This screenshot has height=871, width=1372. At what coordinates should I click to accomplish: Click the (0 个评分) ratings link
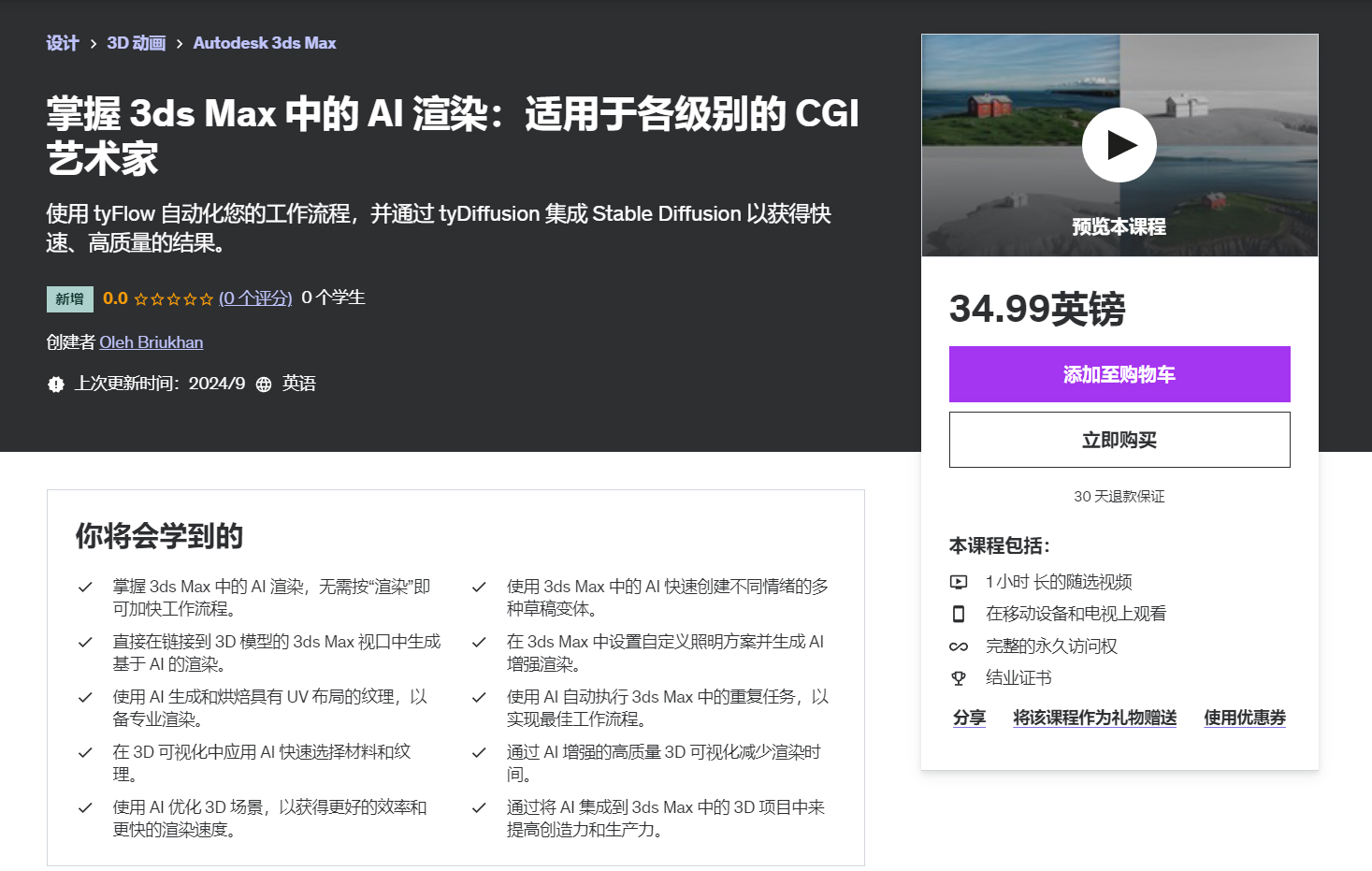coord(255,298)
